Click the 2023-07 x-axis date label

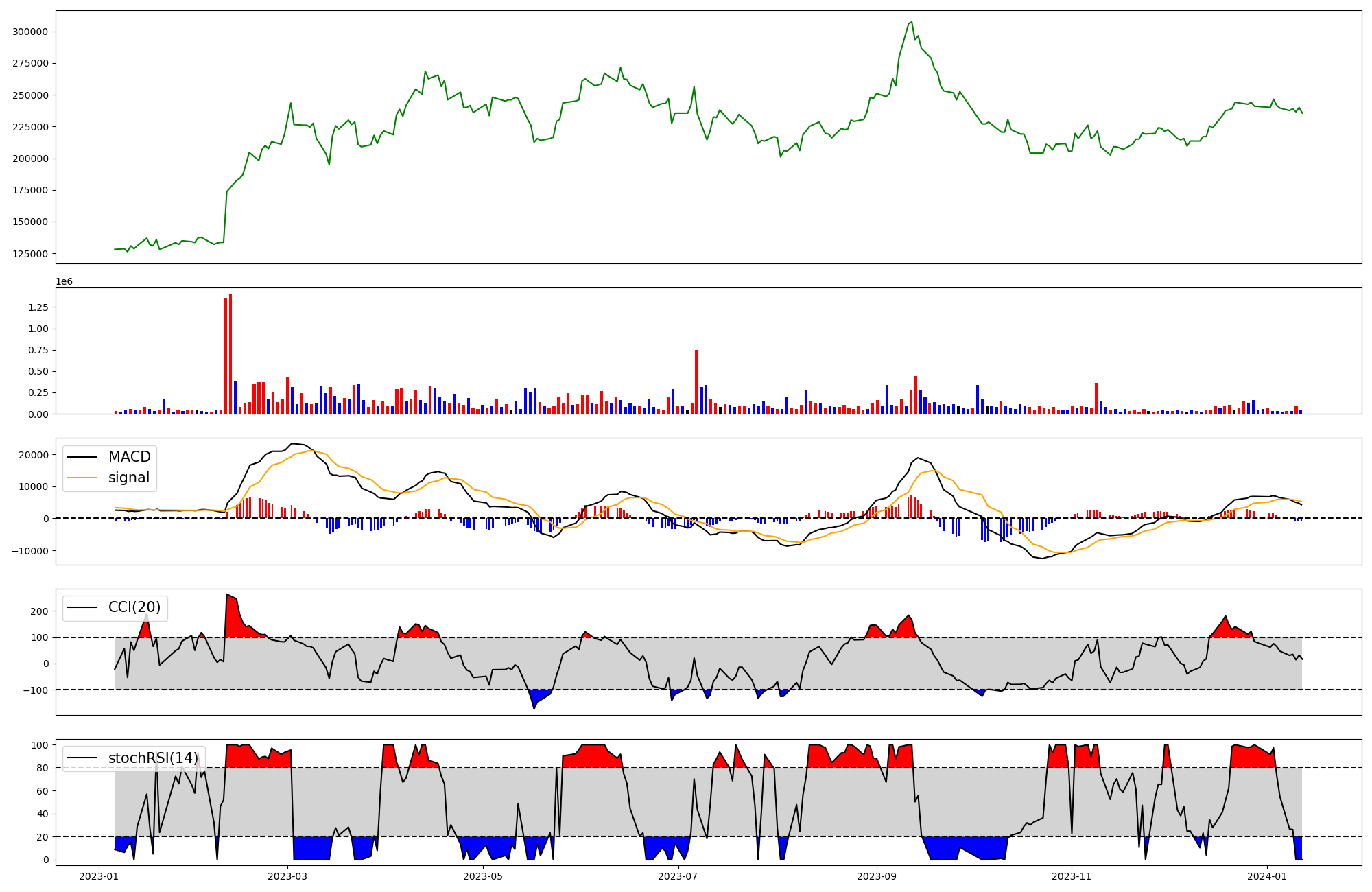coord(678,876)
